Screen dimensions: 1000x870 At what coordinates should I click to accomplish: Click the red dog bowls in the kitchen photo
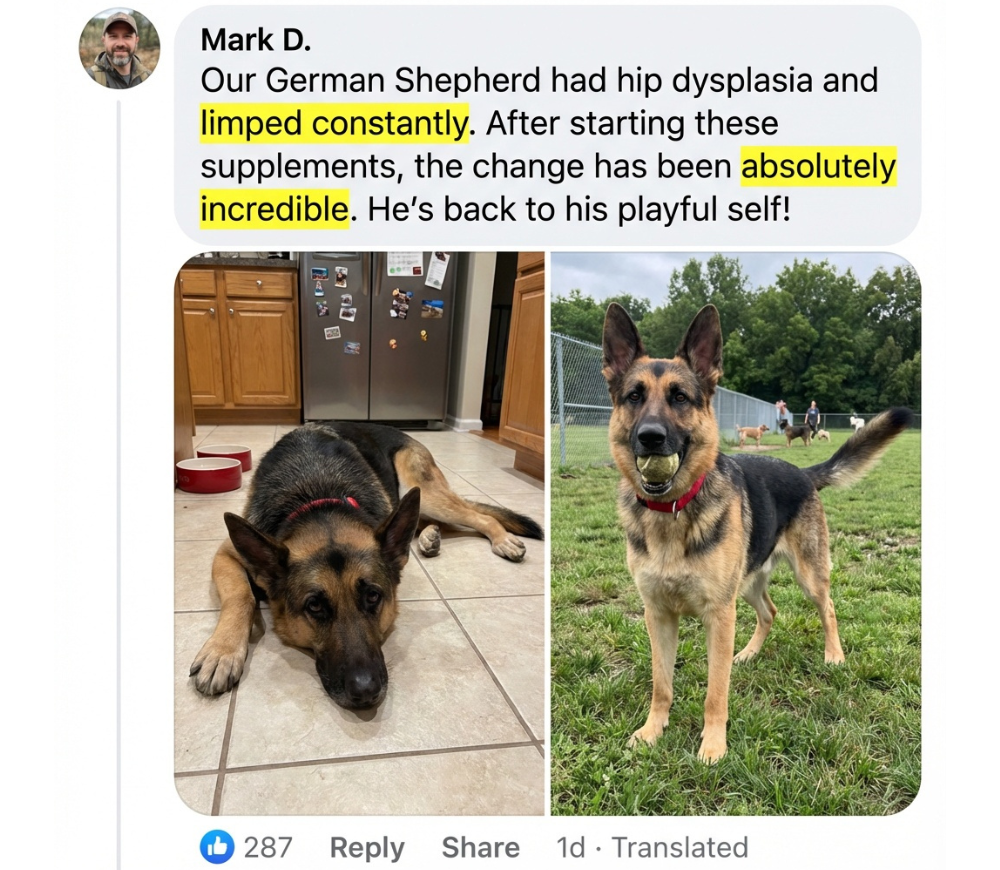click(213, 468)
